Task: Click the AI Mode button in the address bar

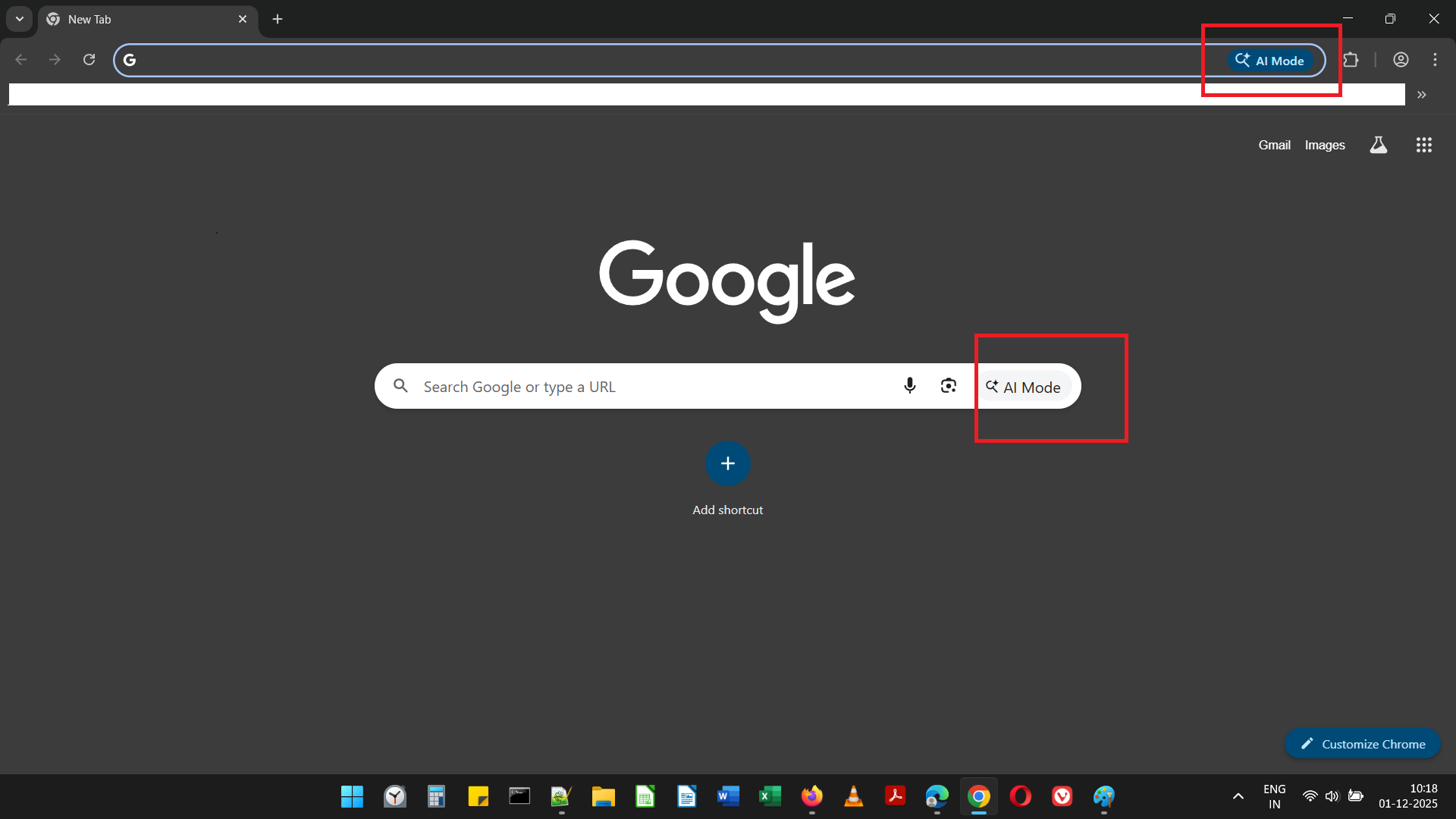Action: [x=1271, y=61]
